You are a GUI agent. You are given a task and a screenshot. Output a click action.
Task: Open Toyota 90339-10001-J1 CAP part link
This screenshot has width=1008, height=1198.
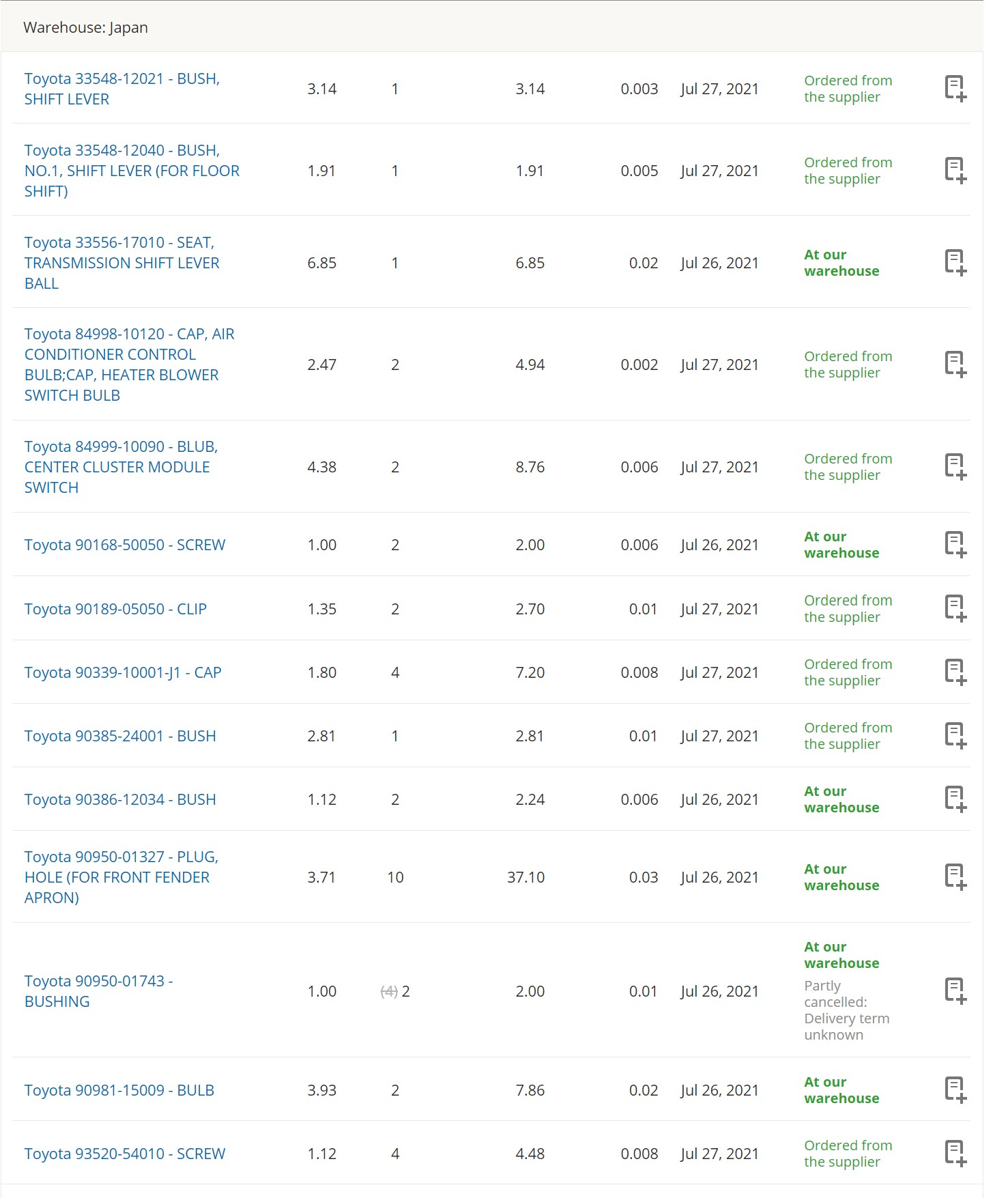point(123,672)
